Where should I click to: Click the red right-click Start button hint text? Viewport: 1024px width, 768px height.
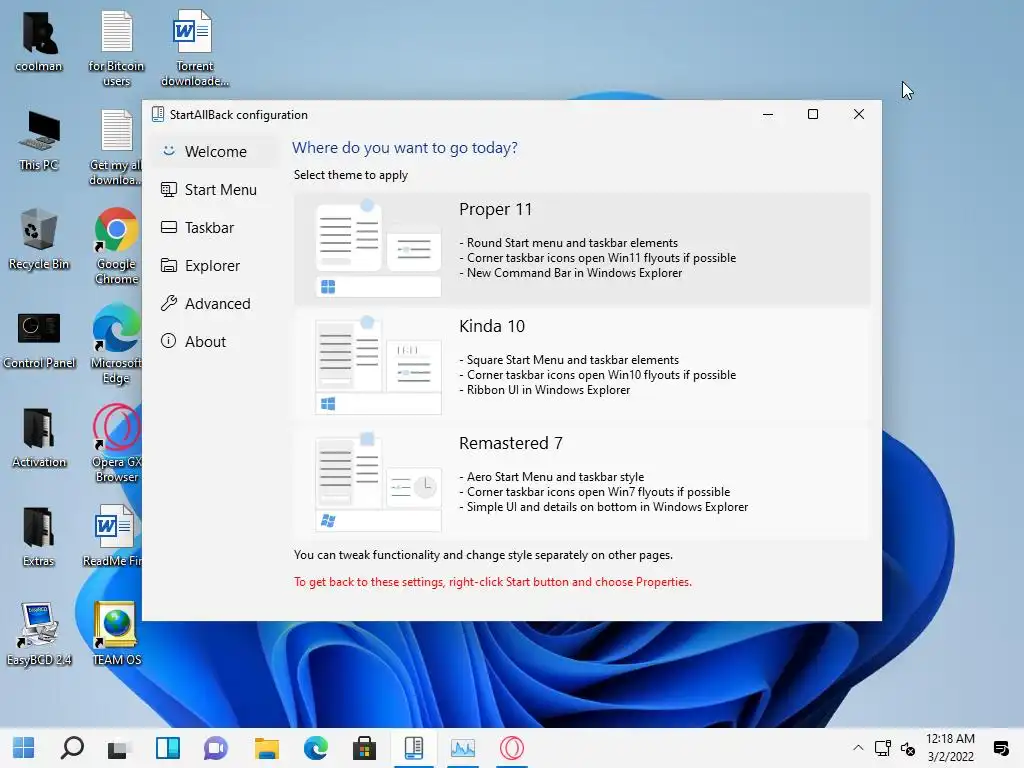point(492,582)
